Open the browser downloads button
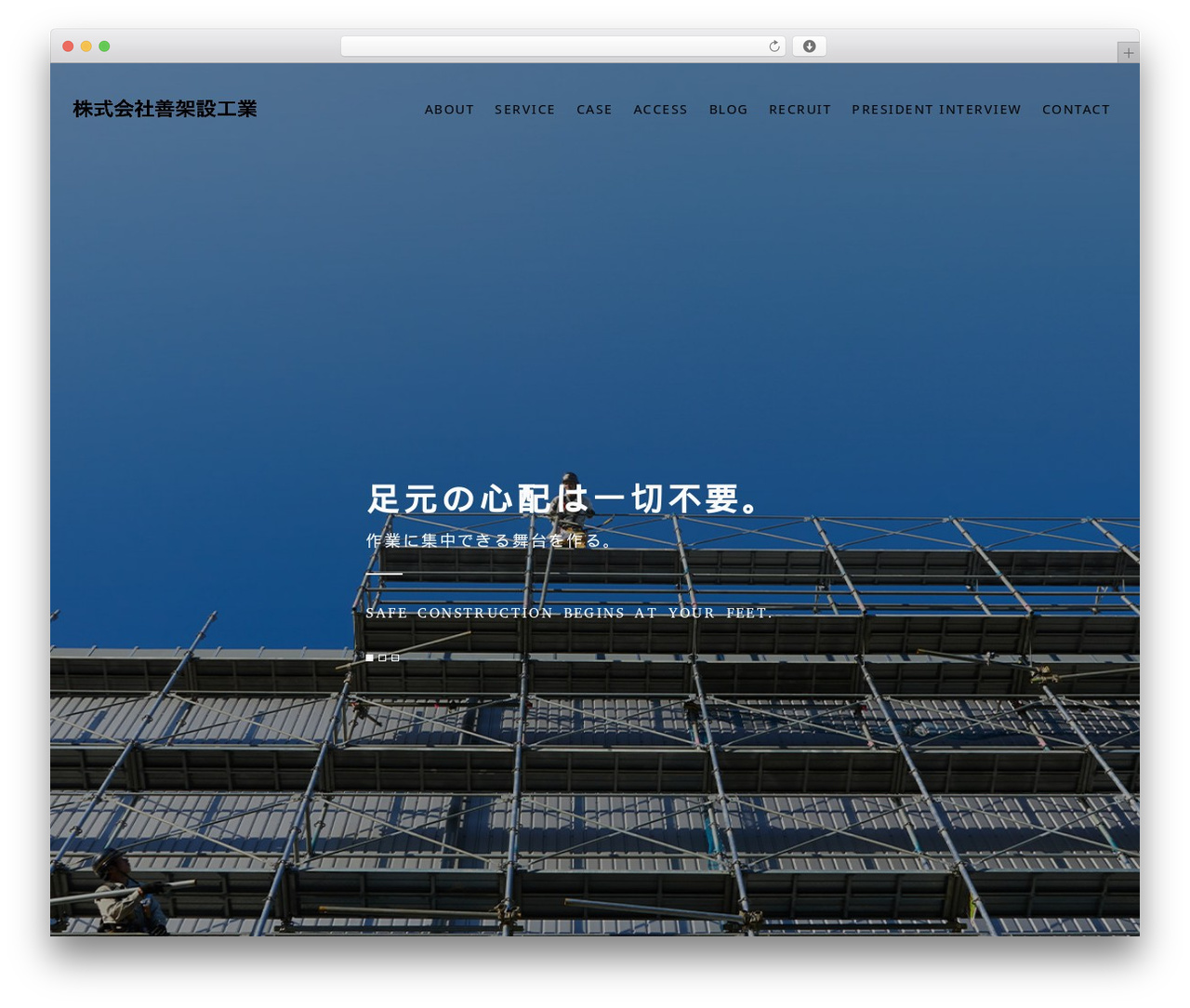The width and height of the screenshot is (1190, 1008). coord(809,46)
